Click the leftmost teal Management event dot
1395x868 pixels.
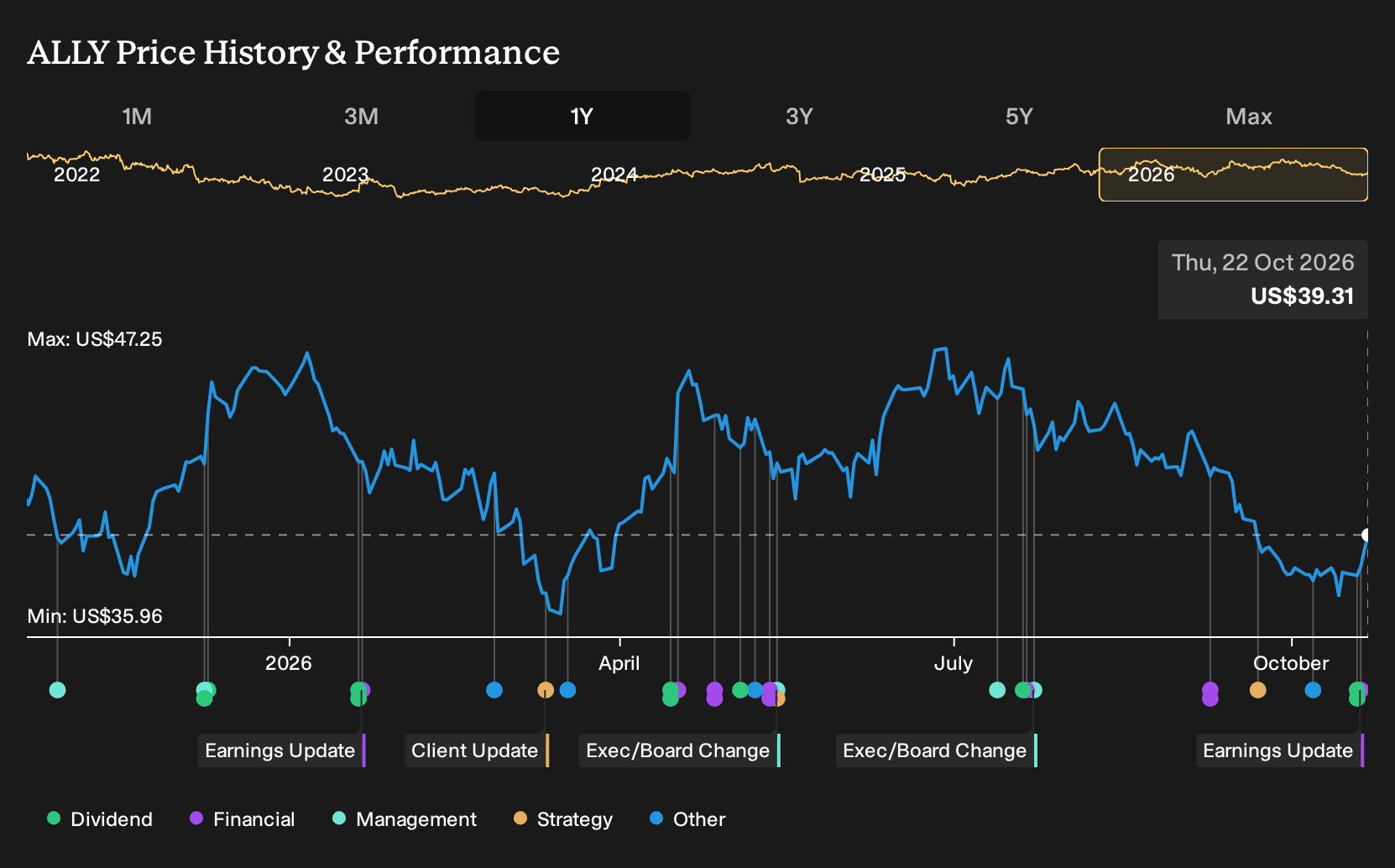(57, 690)
